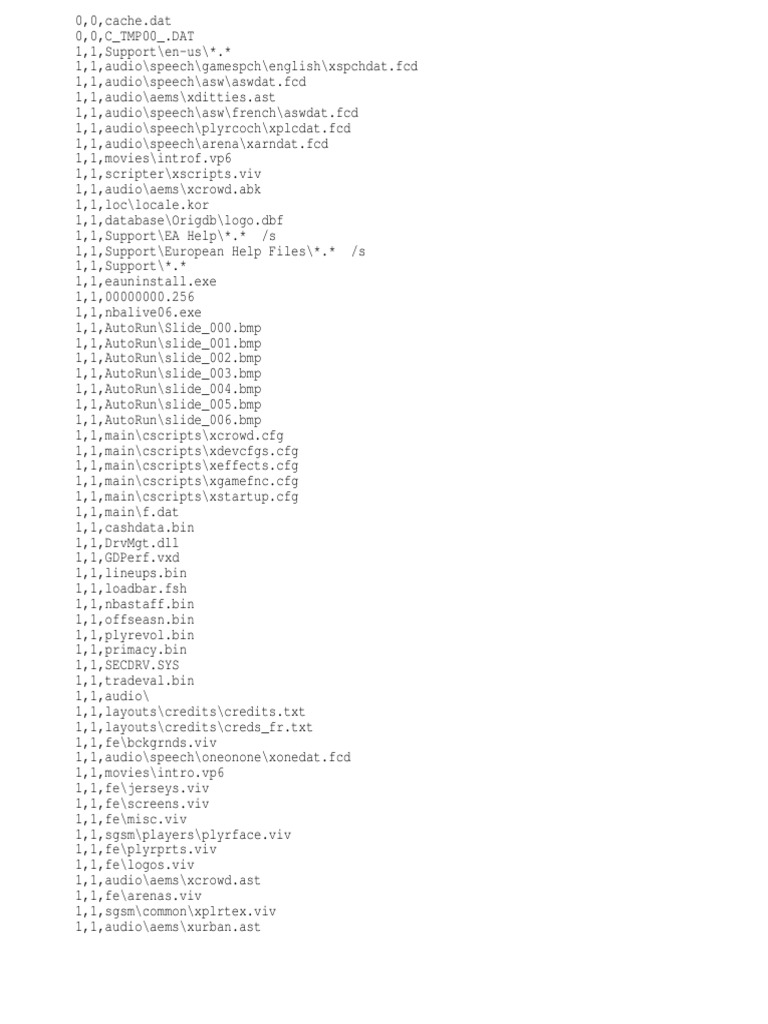Select the nbalive06.exe line
The width and height of the screenshot is (768, 1024).
(x=138, y=313)
